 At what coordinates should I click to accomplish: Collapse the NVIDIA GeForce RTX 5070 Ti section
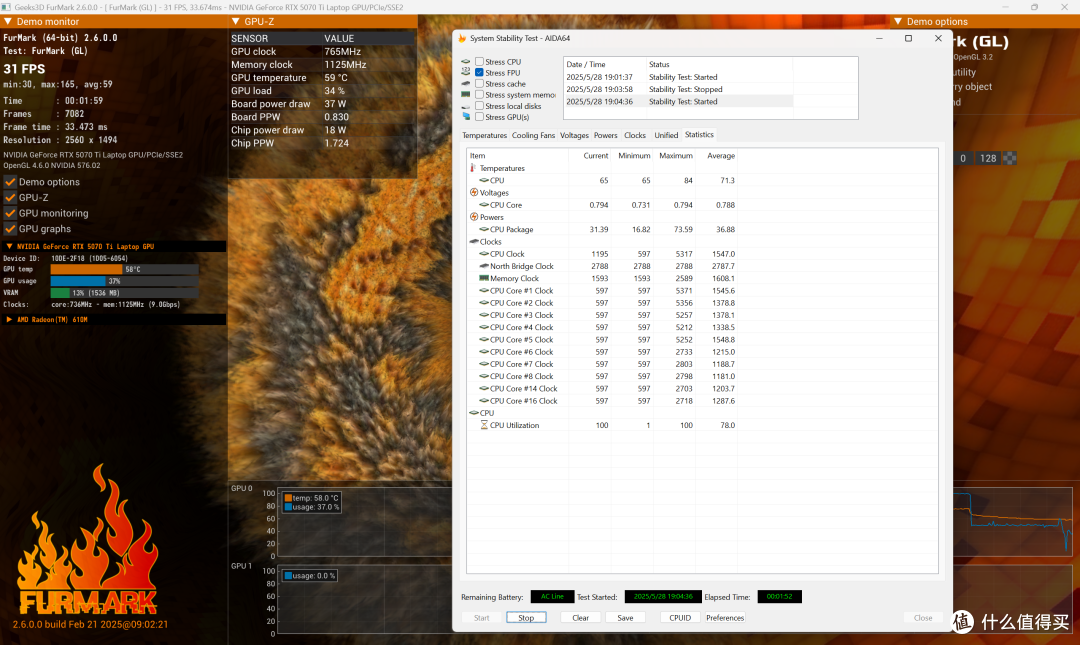tap(10, 246)
